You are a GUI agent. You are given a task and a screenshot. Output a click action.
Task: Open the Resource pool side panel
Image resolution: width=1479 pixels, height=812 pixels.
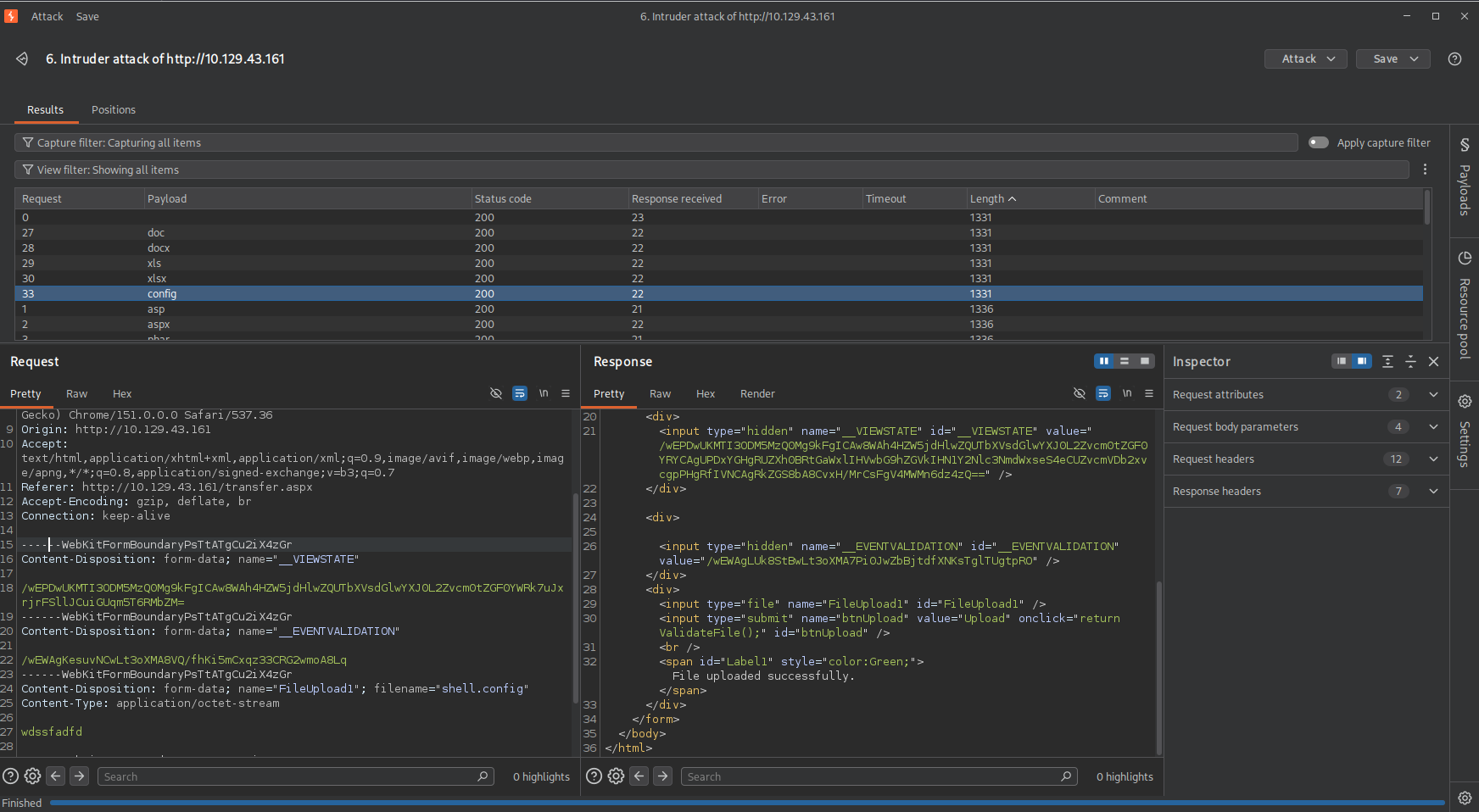pyautogui.click(x=1464, y=305)
